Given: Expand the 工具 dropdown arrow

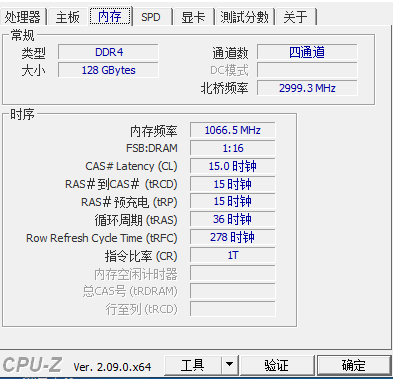Looking at the screenshot, I should click(x=230, y=365).
